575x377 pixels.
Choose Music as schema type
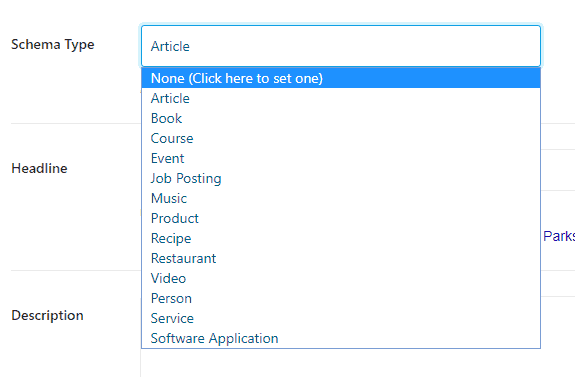tap(341, 198)
